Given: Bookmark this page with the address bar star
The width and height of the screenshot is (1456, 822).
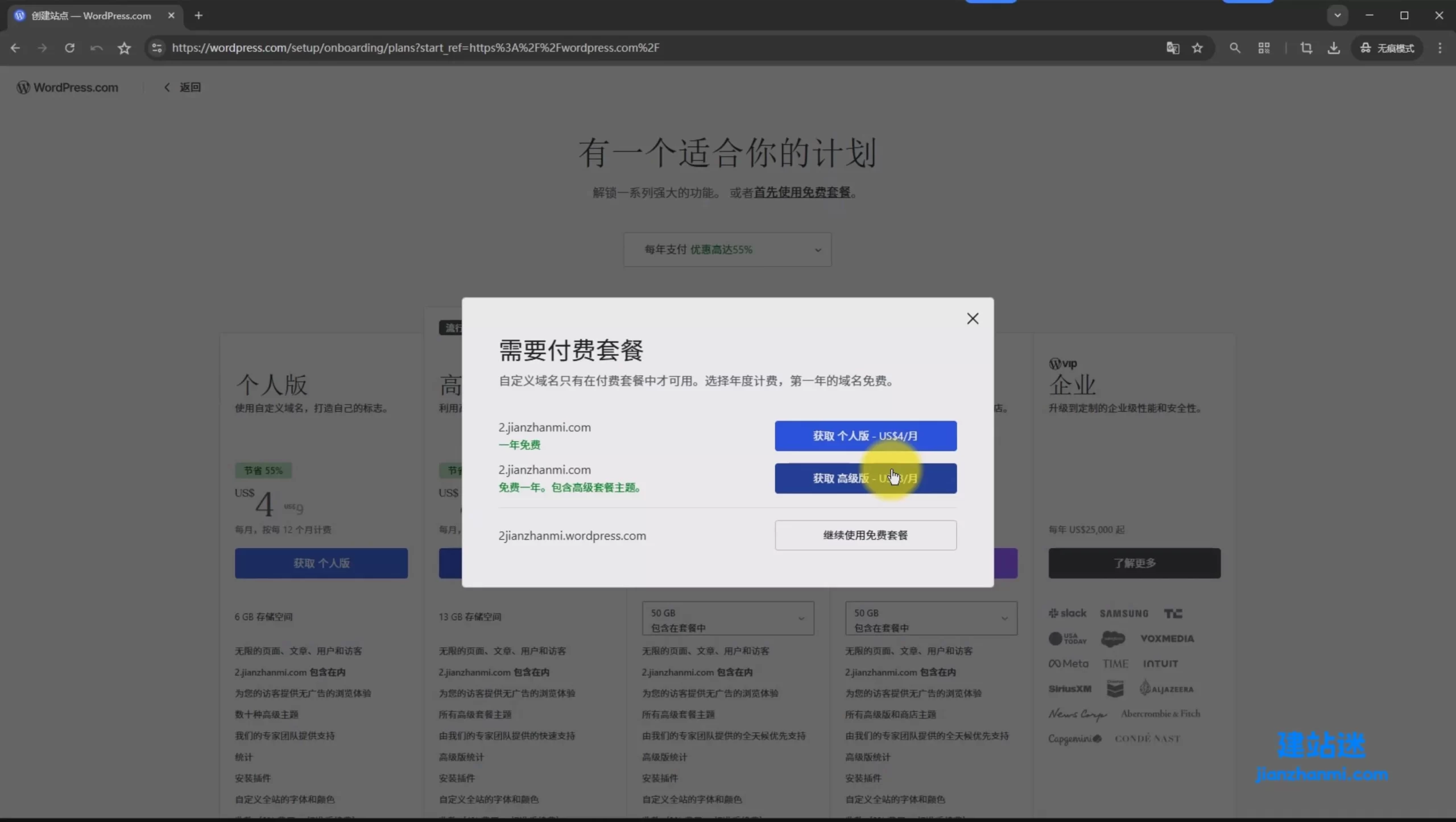Looking at the screenshot, I should click(1197, 48).
